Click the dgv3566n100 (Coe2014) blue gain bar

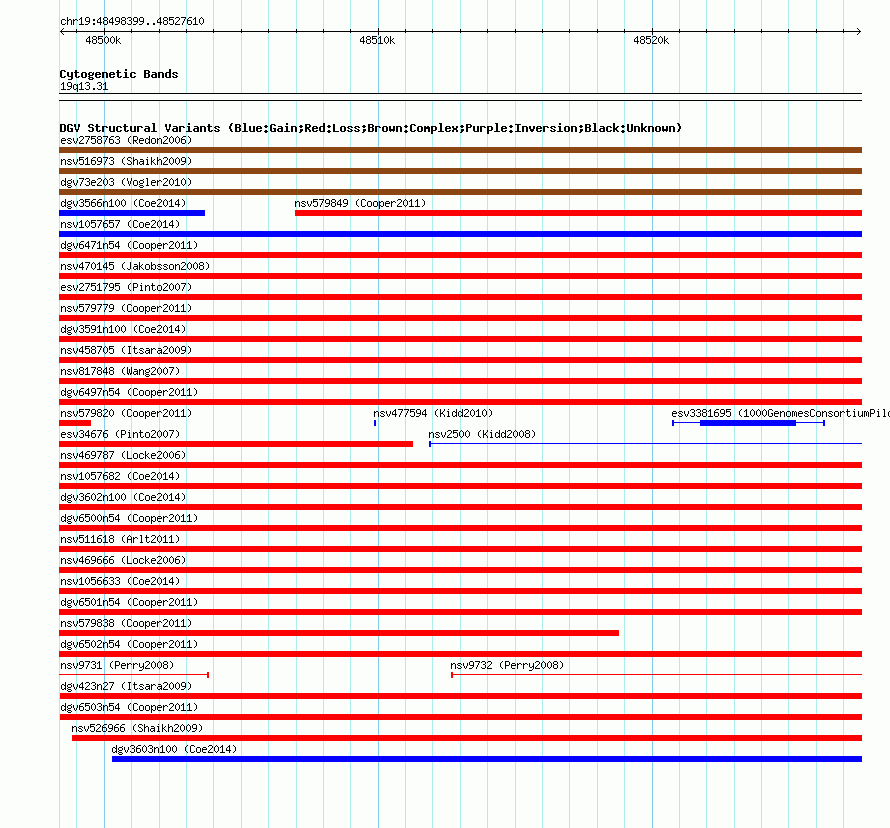pyautogui.click(x=132, y=213)
